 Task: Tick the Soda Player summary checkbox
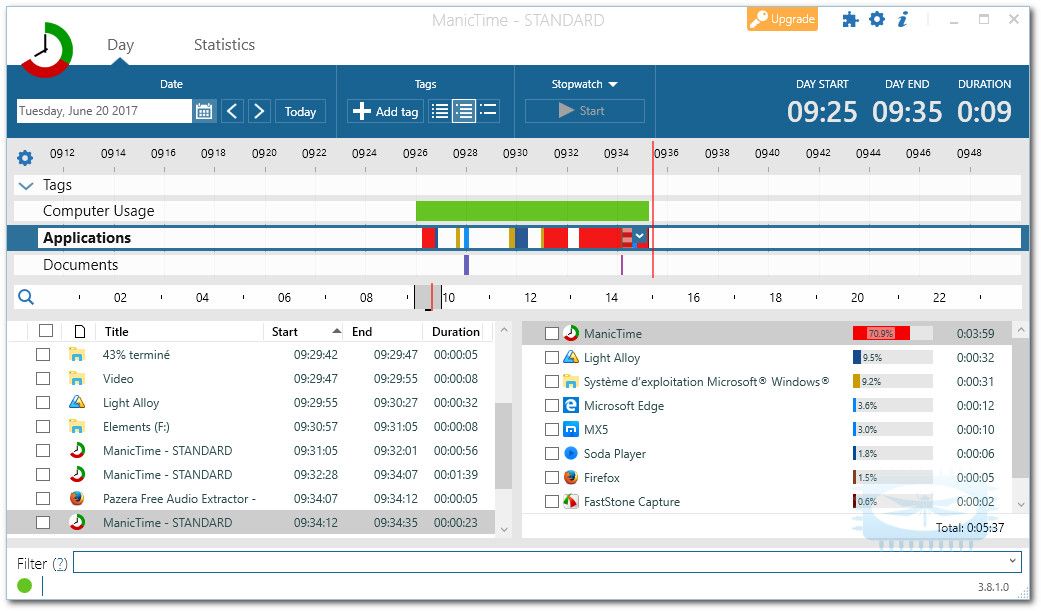(552, 453)
